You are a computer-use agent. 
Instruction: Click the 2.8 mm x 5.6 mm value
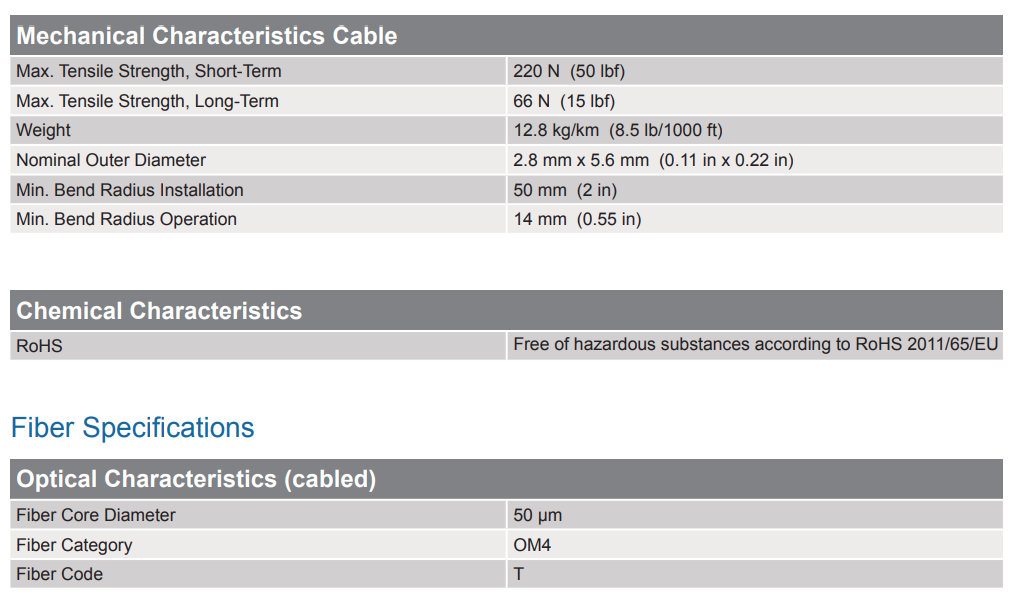pyautogui.click(x=653, y=160)
